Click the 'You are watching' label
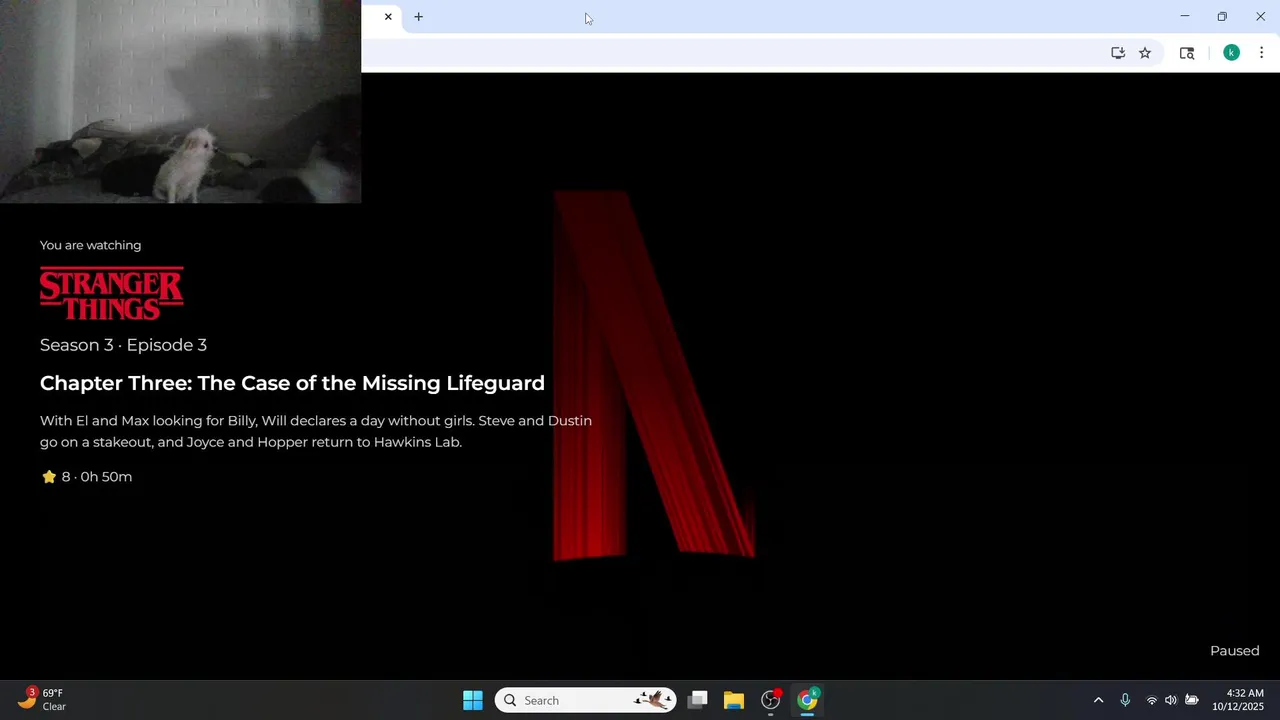 click(90, 245)
